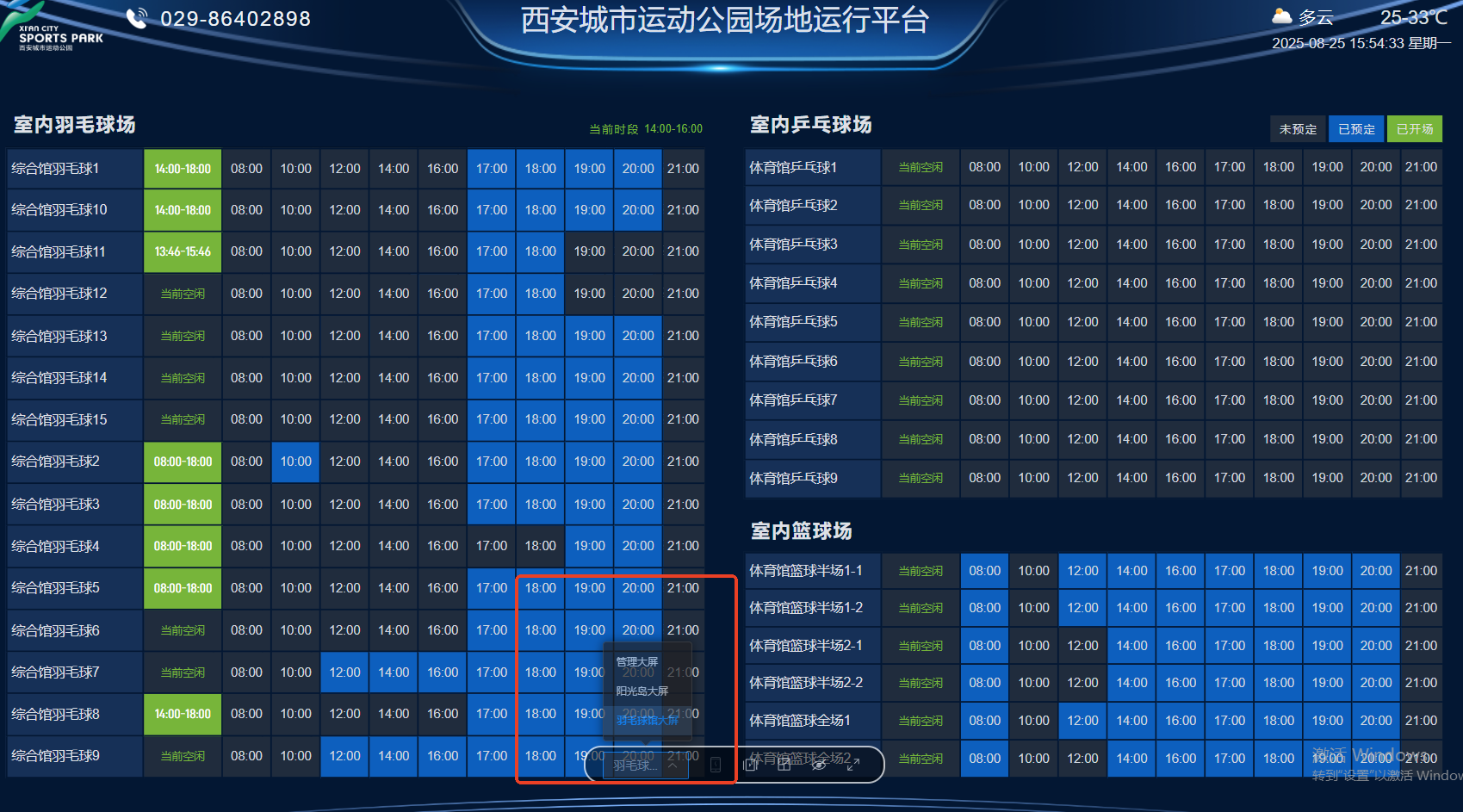Toggle the crossed-eye hide toolbar icon
Viewport: 1463px width, 812px height.
tap(819, 765)
